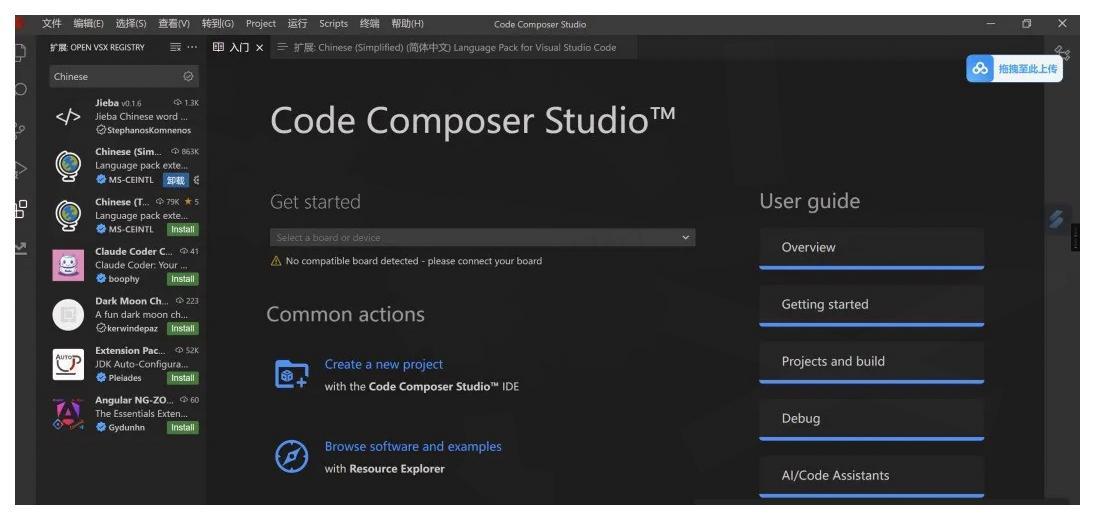Viewport: 1095px width, 520px height.
Task: Open the Project menu
Action: tap(260, 24)
